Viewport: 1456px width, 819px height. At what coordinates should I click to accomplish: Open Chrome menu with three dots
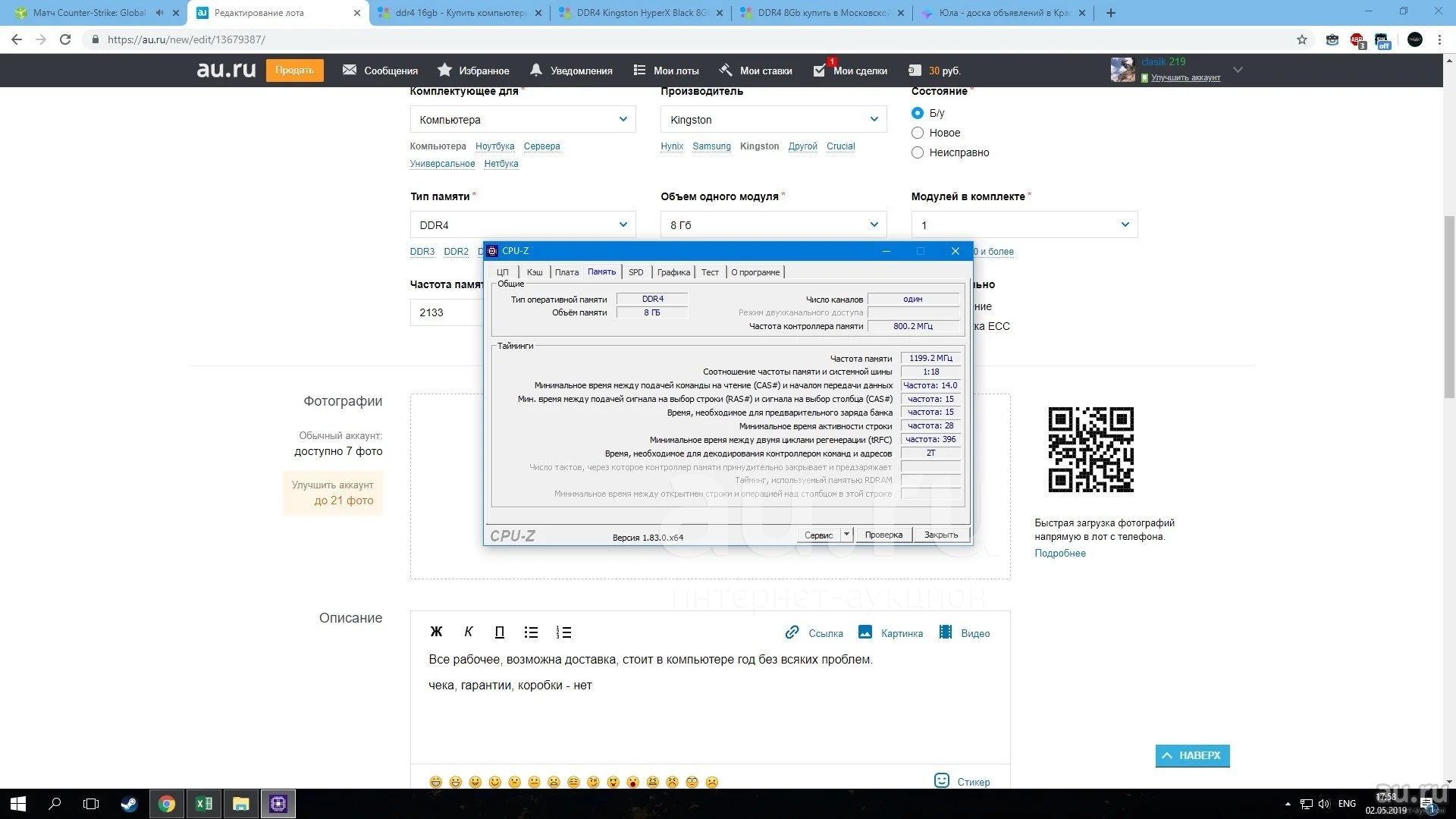tap(1439, 39)
